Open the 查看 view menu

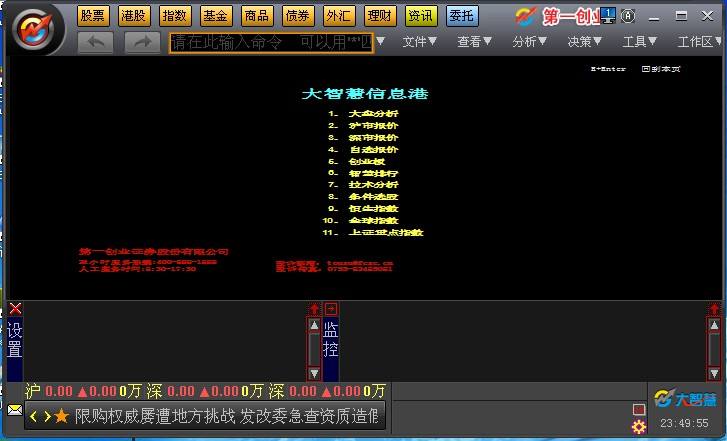(474, 42)
